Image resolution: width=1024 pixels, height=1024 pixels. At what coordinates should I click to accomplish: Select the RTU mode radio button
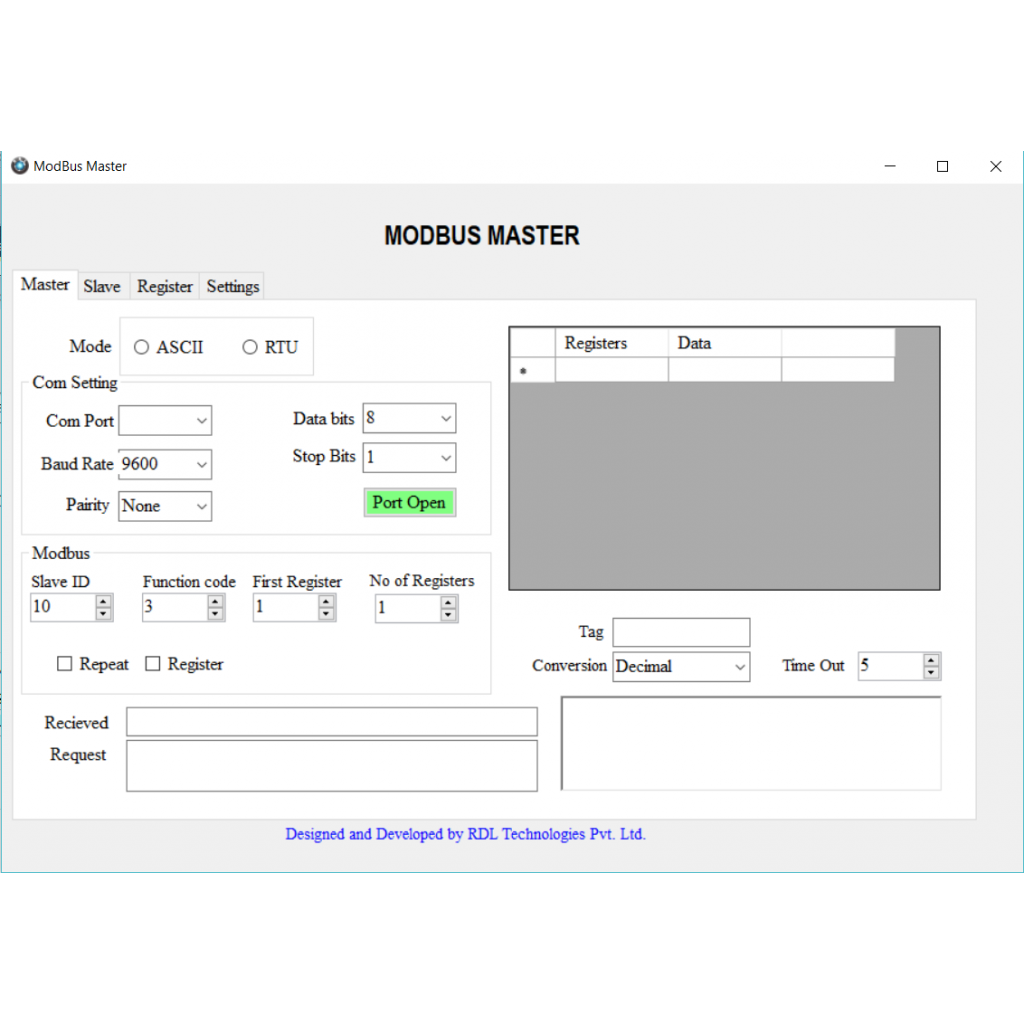249,347
